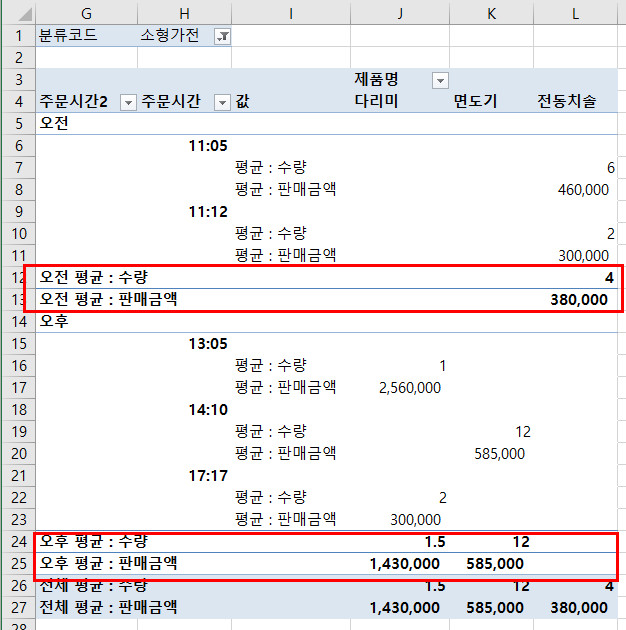
Task: Click the 11:05 order time cell
Action: [x=208, y=146]
